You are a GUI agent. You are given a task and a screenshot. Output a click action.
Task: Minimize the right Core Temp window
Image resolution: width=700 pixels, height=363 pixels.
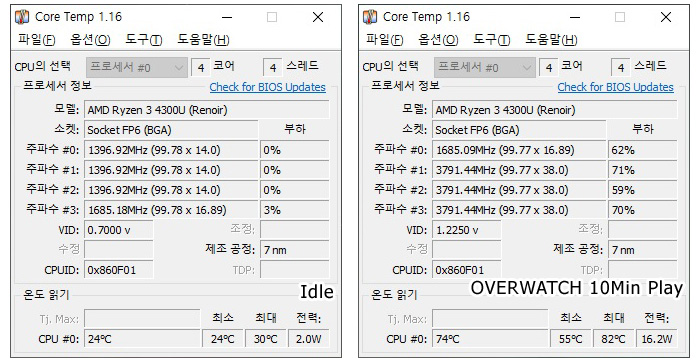point(575,17)
